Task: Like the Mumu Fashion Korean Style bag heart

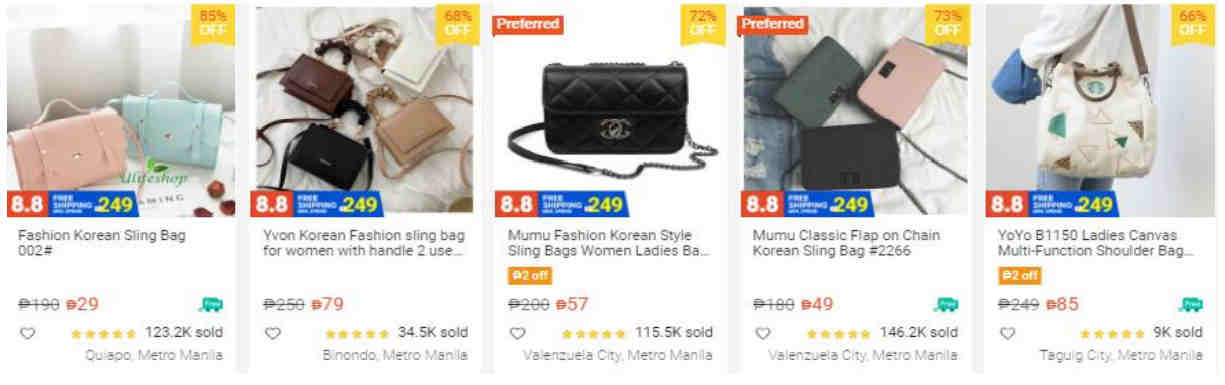Action: (517, 333)
